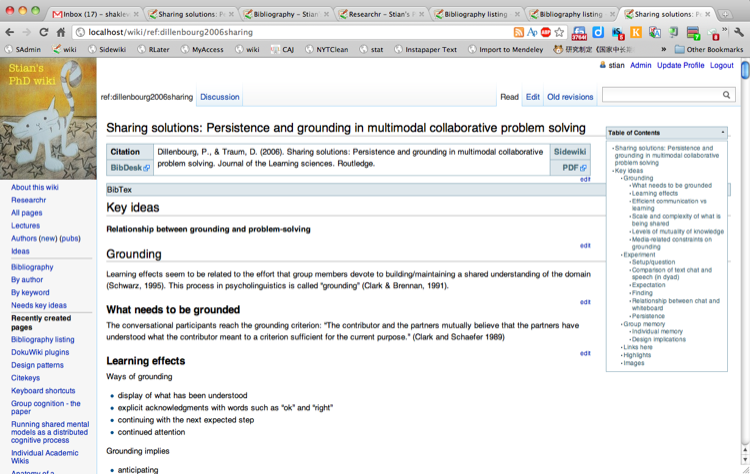Click the wiki search input field
Screen dimensions: 750x474
point(662,95)
